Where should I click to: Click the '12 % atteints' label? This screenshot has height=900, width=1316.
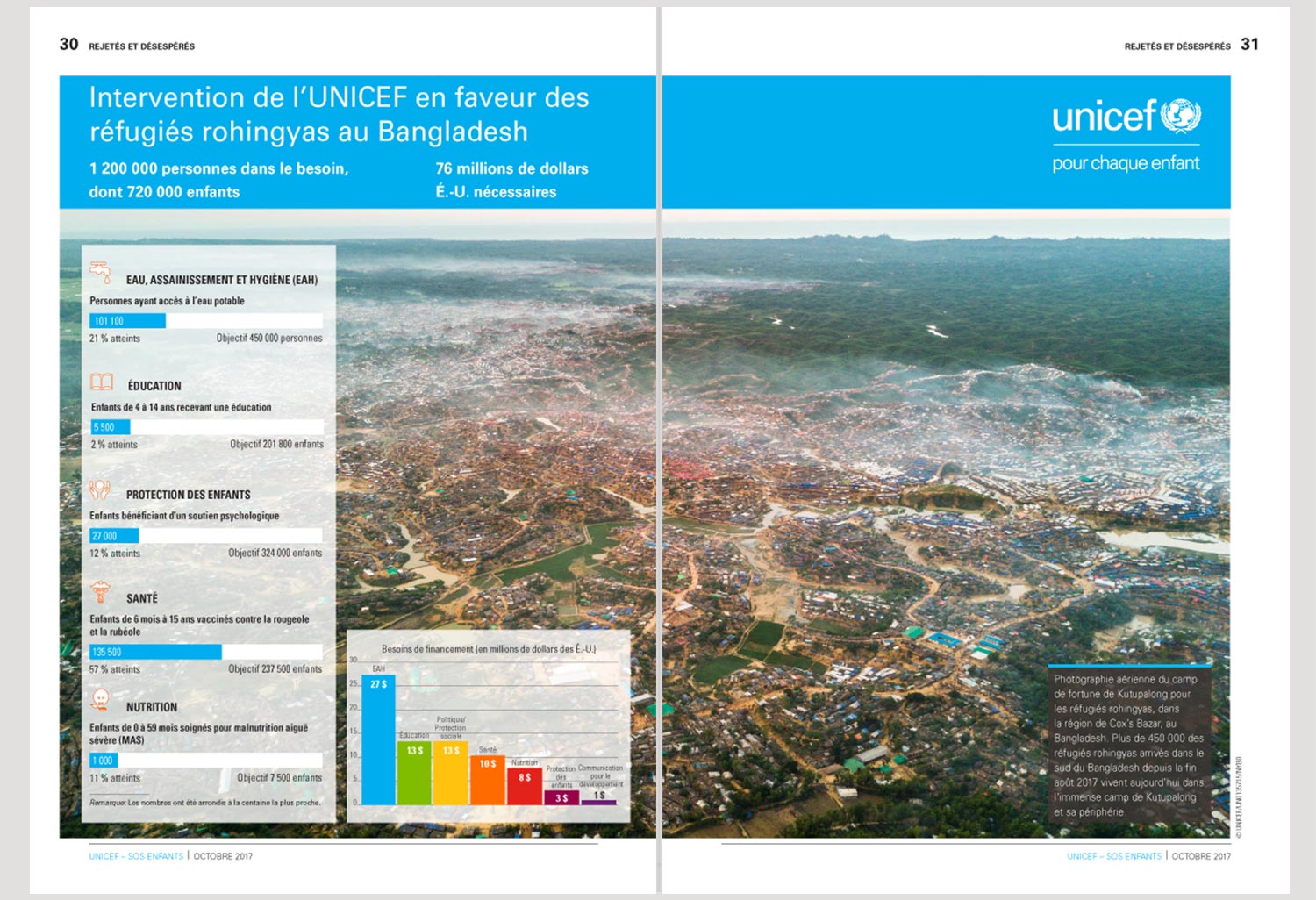point(115,554)
